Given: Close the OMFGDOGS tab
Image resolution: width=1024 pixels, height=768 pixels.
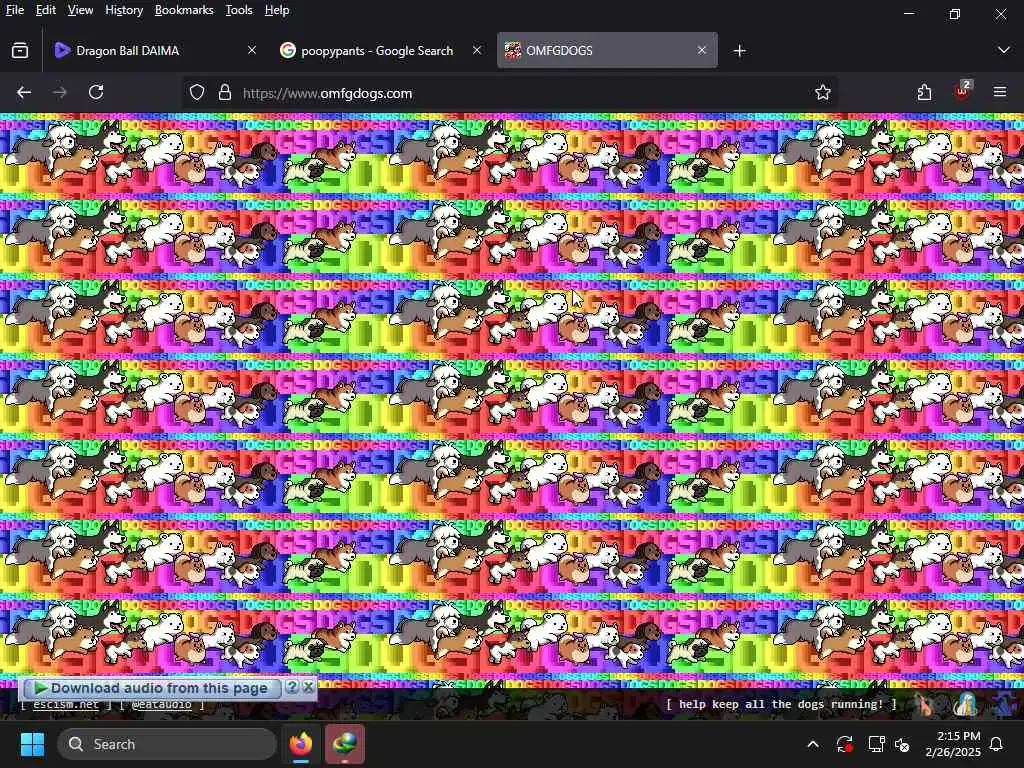Looking at the screenshot, I should (701, 50).
